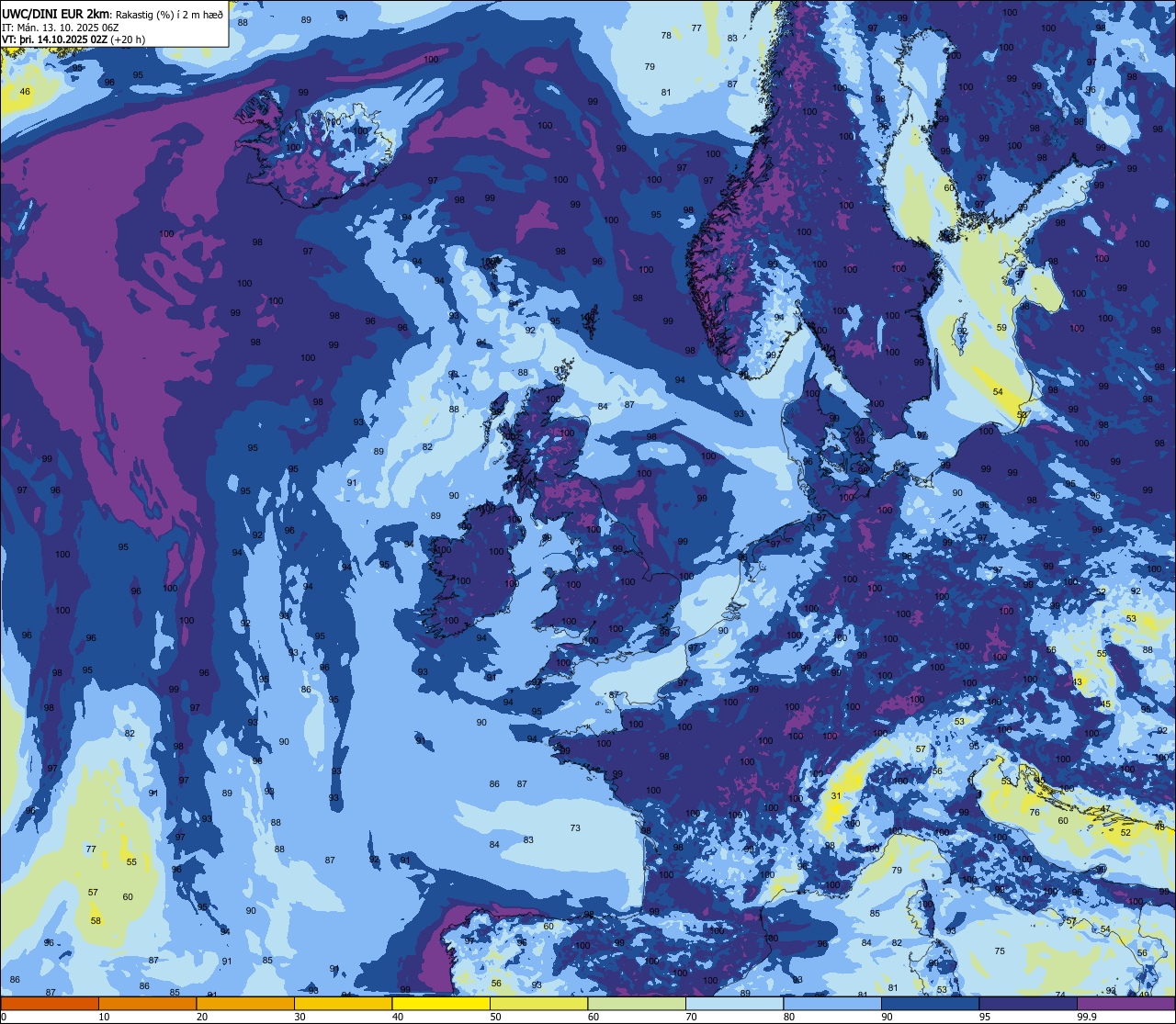Screen dimensions: 1176x1024
Task: Click the legend tick label 20
Action: click(202, 1017)
